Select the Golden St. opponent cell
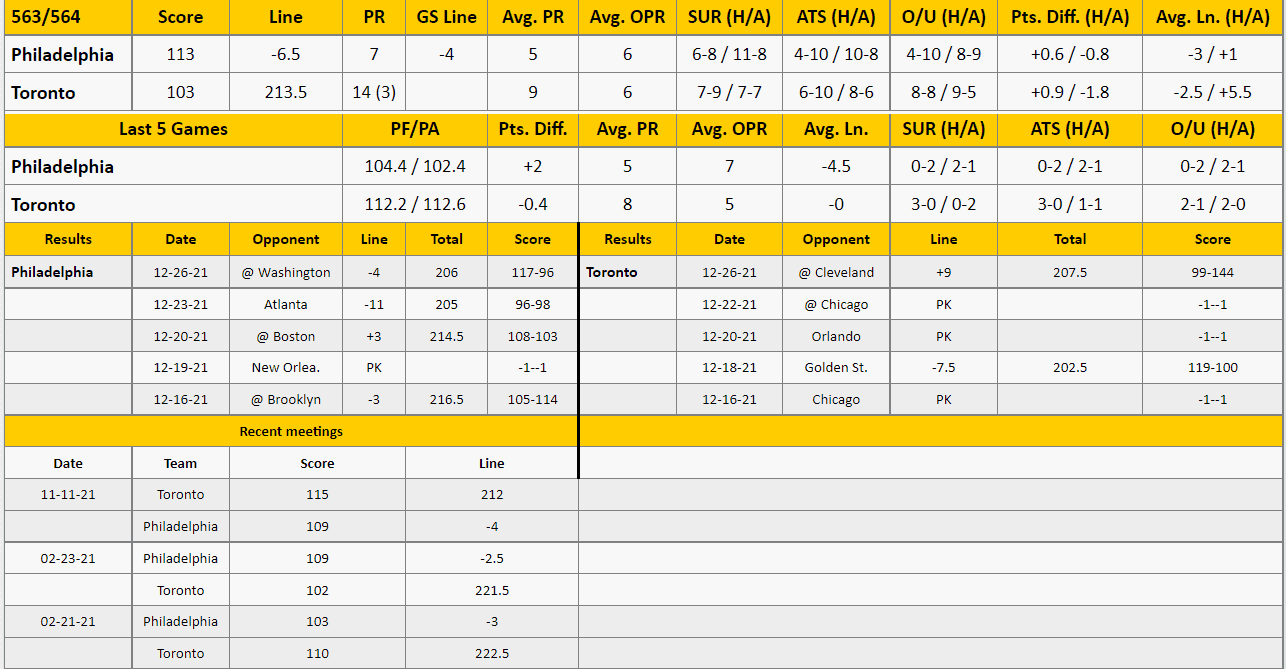This screenshot has height=669, width=1286. 836,368
